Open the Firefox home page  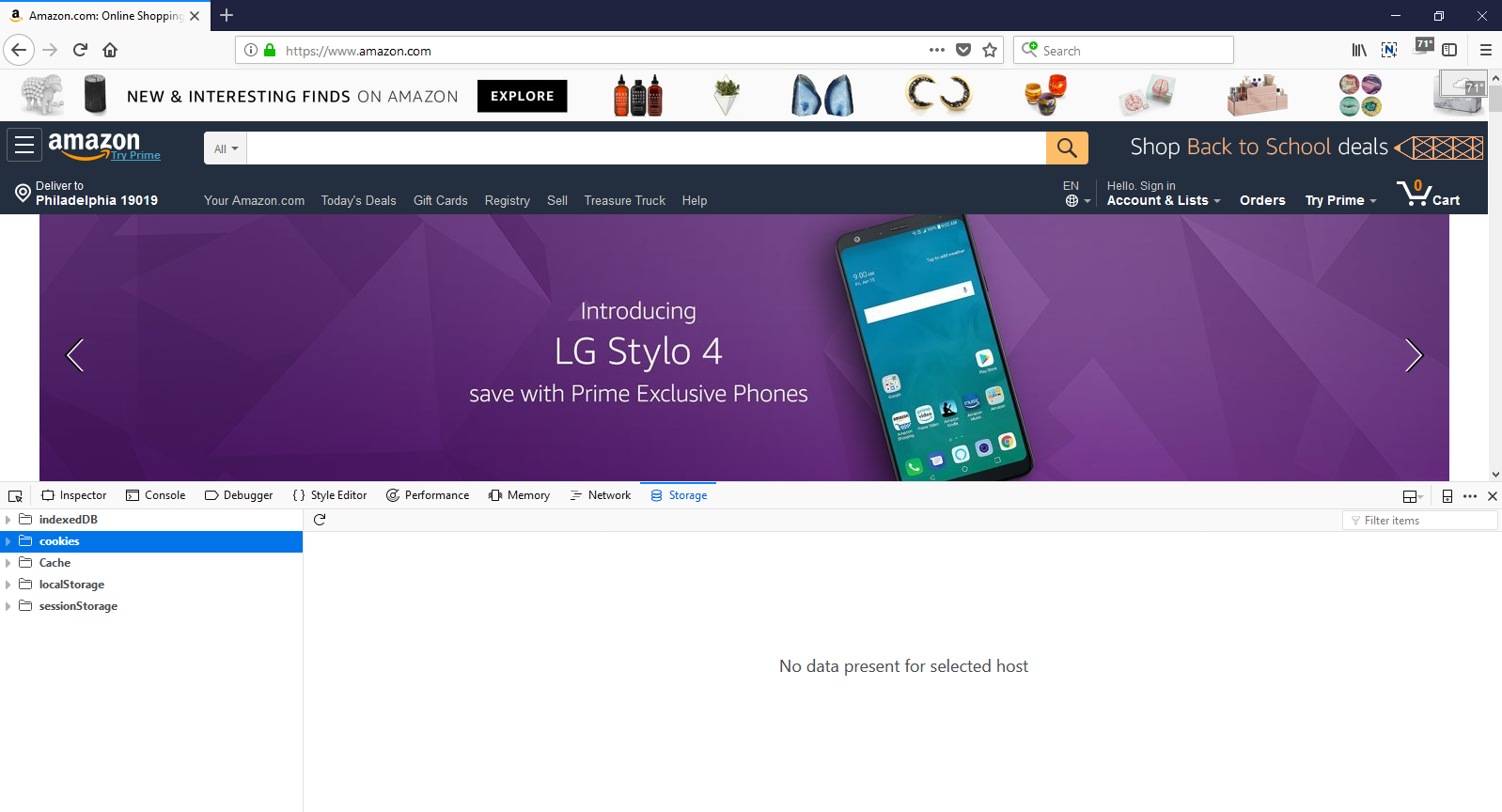pyautogui.click(x=110, y=50)
